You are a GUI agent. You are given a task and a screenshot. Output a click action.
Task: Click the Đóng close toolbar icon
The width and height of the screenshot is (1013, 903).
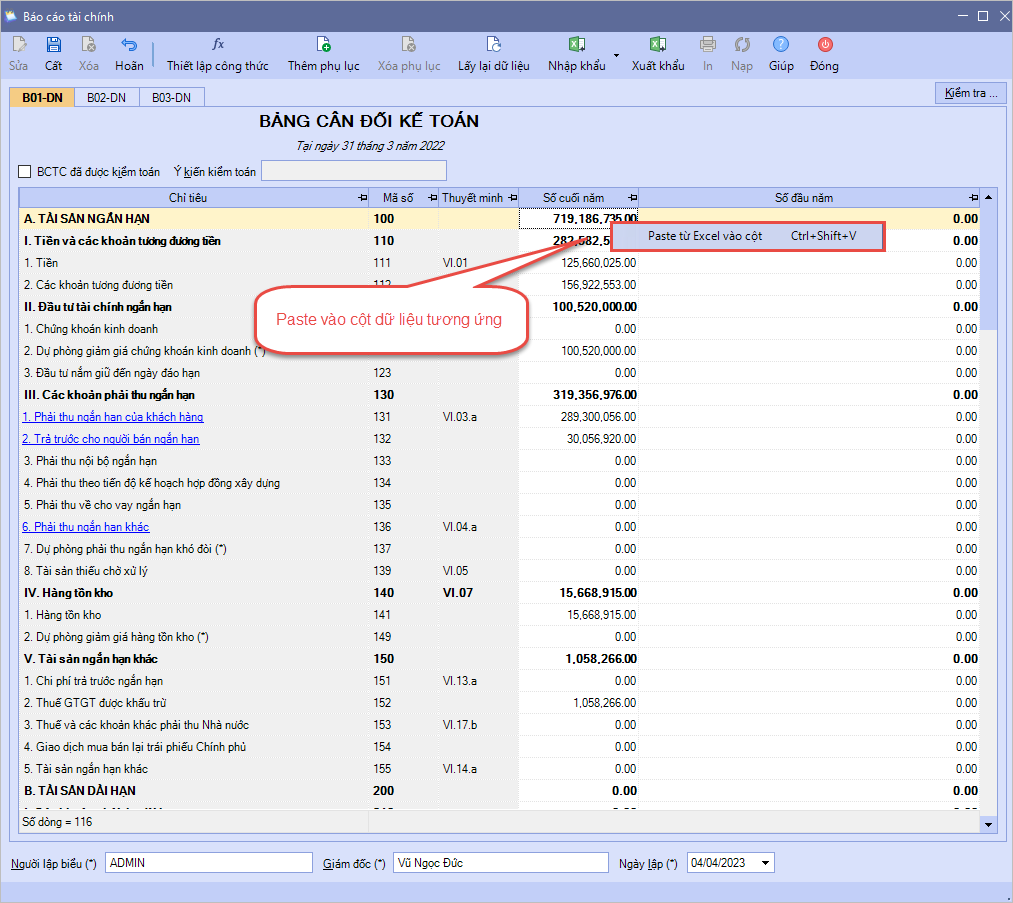[824, 45]
